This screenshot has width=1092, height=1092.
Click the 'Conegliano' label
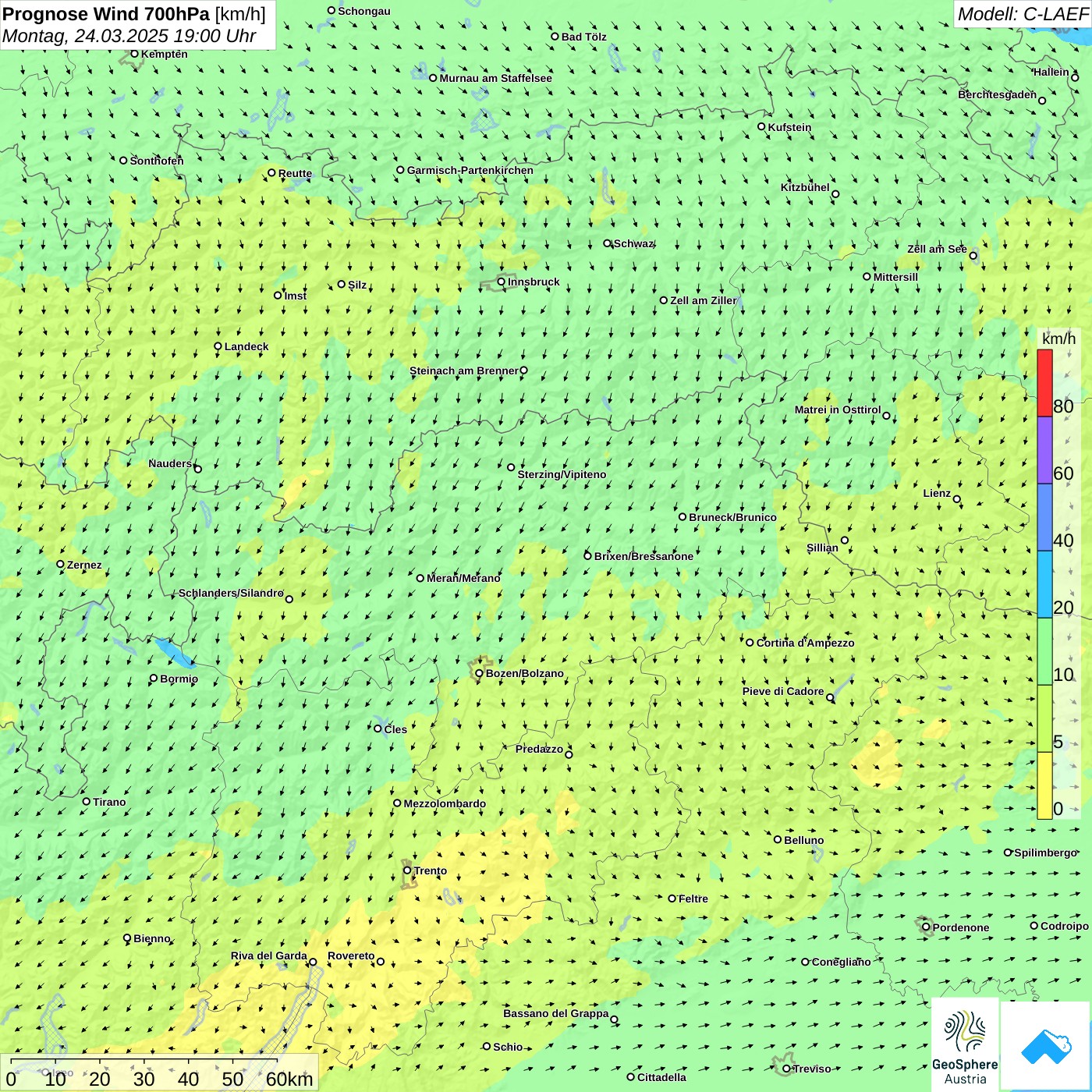[x=841, y=962]
